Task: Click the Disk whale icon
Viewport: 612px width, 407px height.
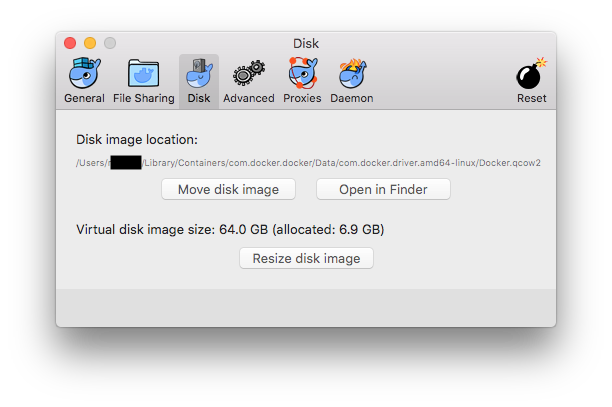Action: [198, 73]
